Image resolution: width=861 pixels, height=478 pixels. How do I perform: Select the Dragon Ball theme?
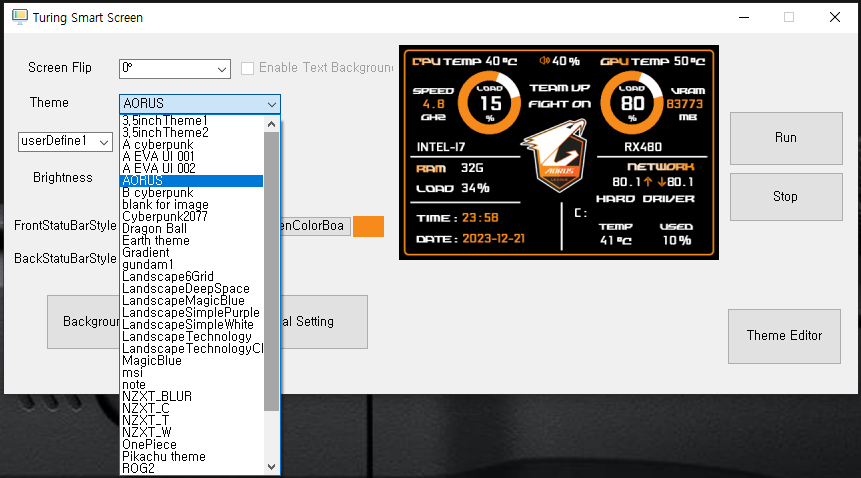pyautogui.click(x=191, y=228)
